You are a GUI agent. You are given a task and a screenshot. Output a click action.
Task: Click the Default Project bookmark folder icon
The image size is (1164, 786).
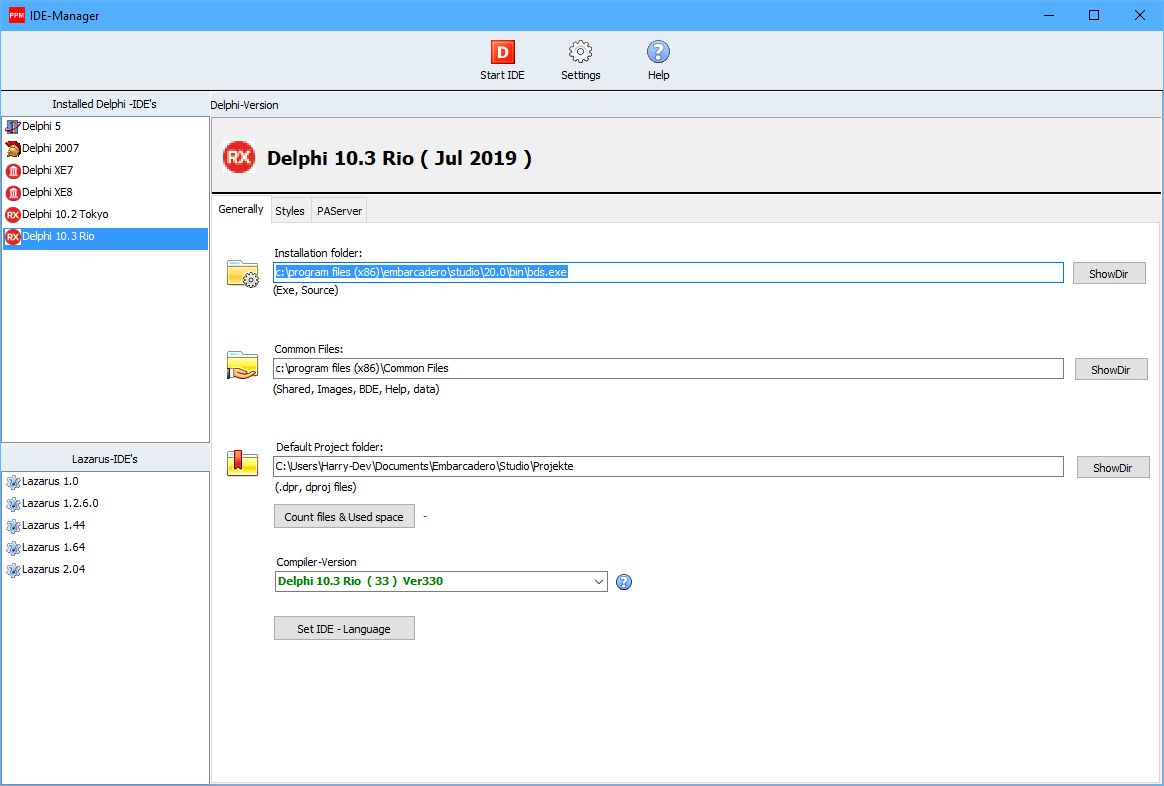242,463
